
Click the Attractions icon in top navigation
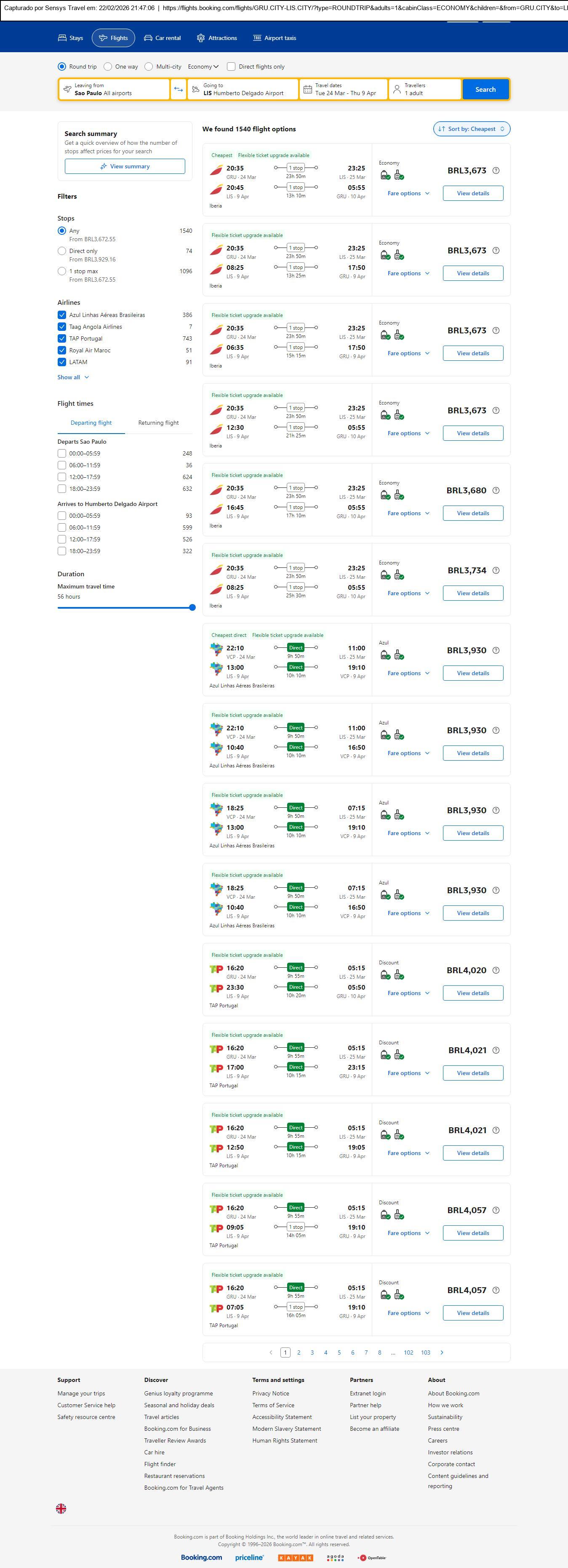tap(201, 38)
